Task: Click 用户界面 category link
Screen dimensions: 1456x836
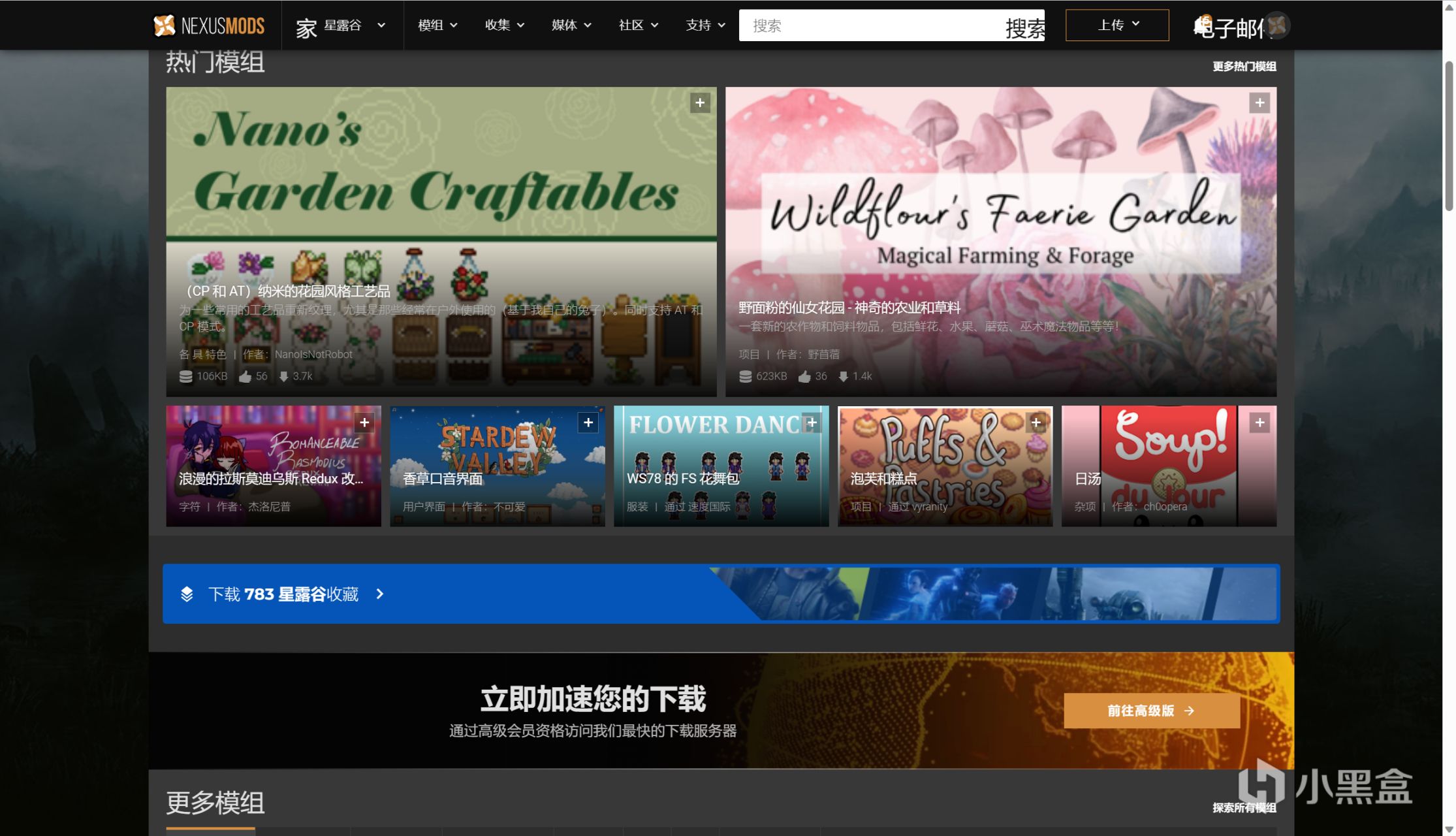Action: (424, 506)
